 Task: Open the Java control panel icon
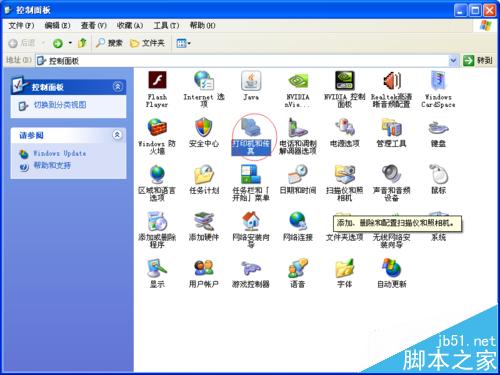(251, 81)
